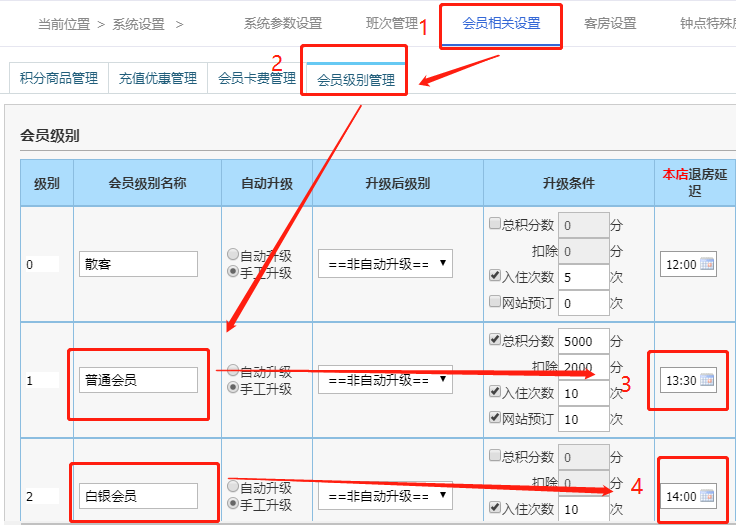Edit 网站预订 value 0 in 散客 row
Image resolution: width=736 pixels, height=525 pixels.
[x=584, y=303]
